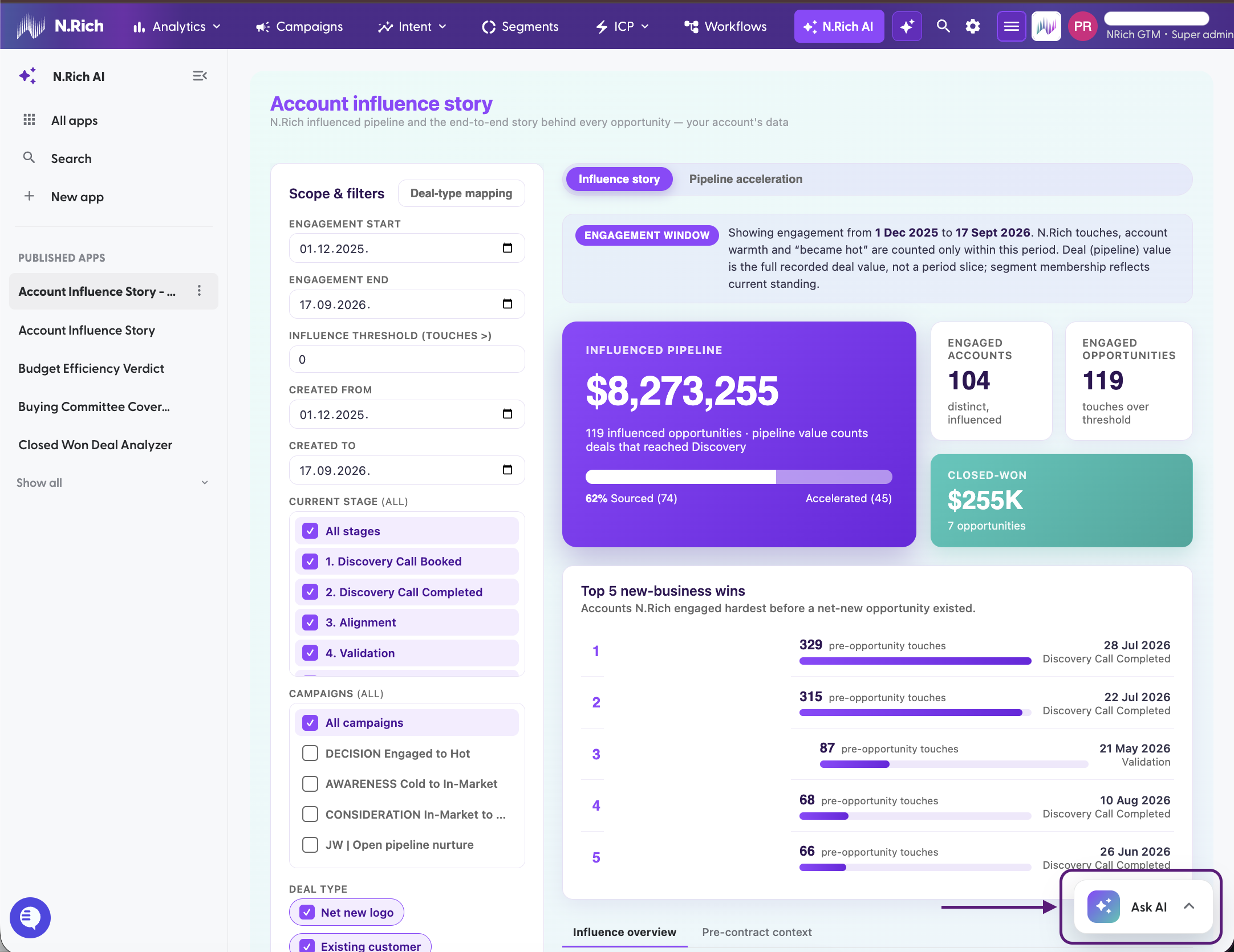Open options for Account Influence Story app
The width and height of the screenshot is (1234, 952).
point(199,291)
